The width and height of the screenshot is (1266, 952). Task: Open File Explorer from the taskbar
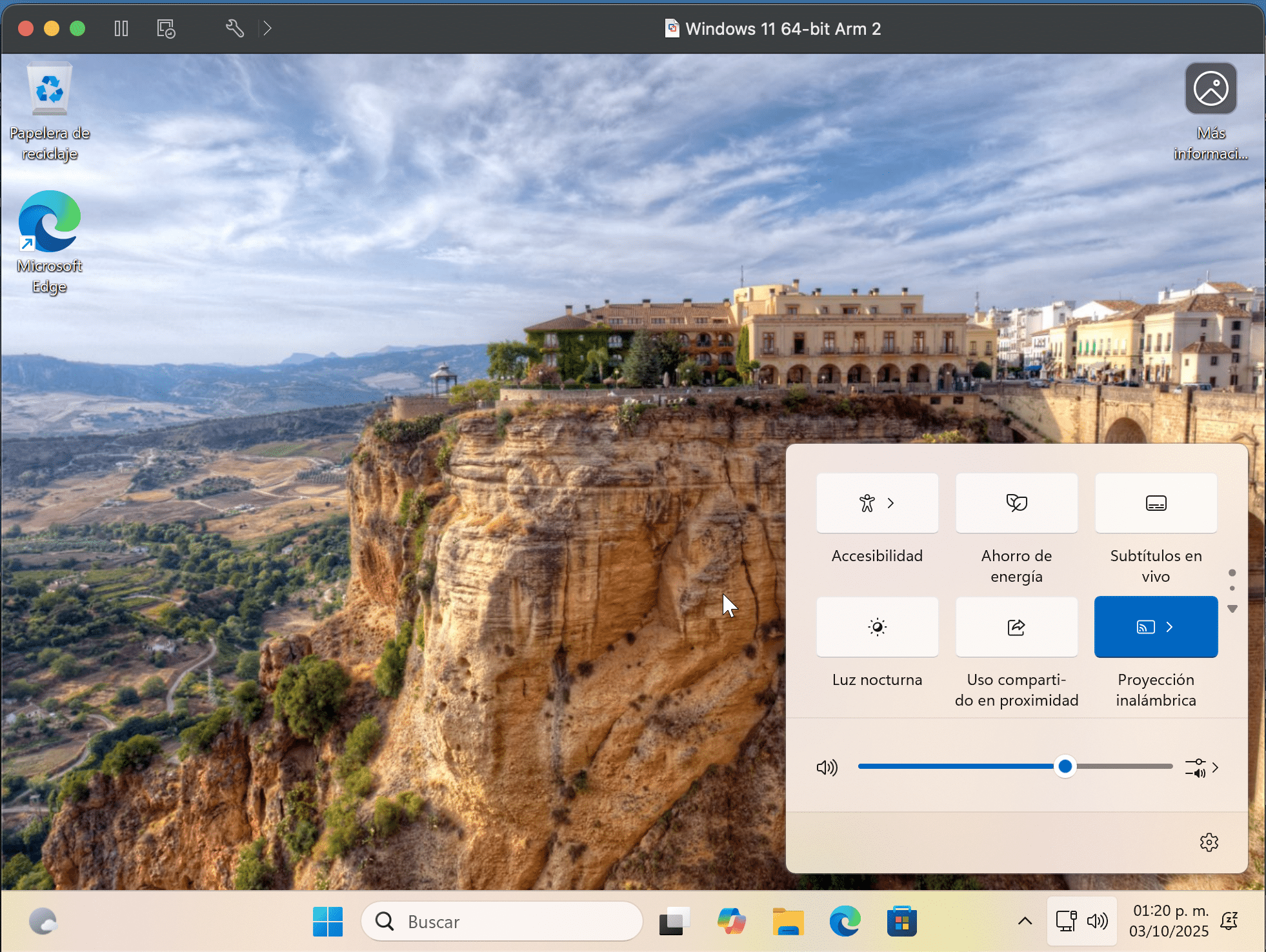(789, 922)
